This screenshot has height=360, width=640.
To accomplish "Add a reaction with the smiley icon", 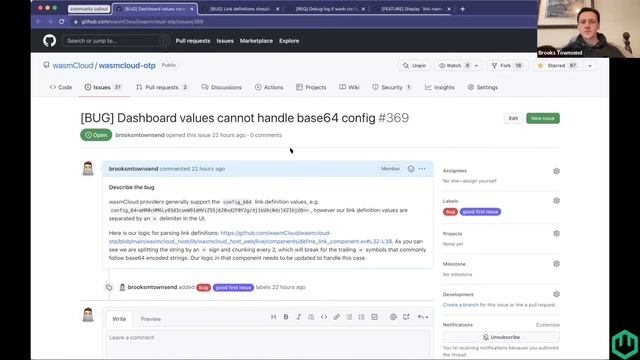I will point(411,169).
